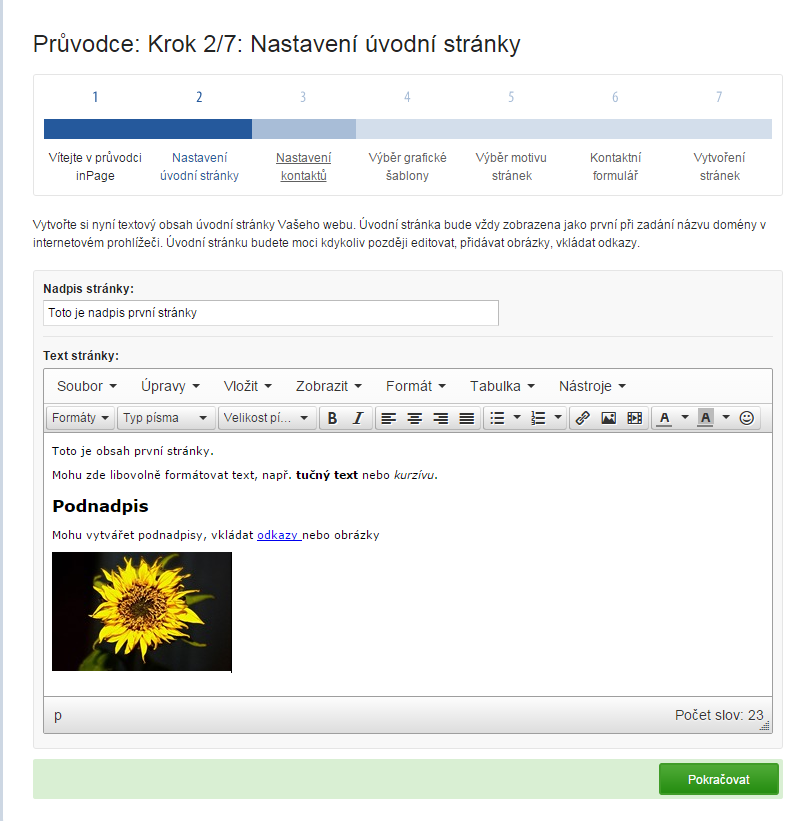Click the odkazy hyperlink in the editor

[x=279, y=535]
